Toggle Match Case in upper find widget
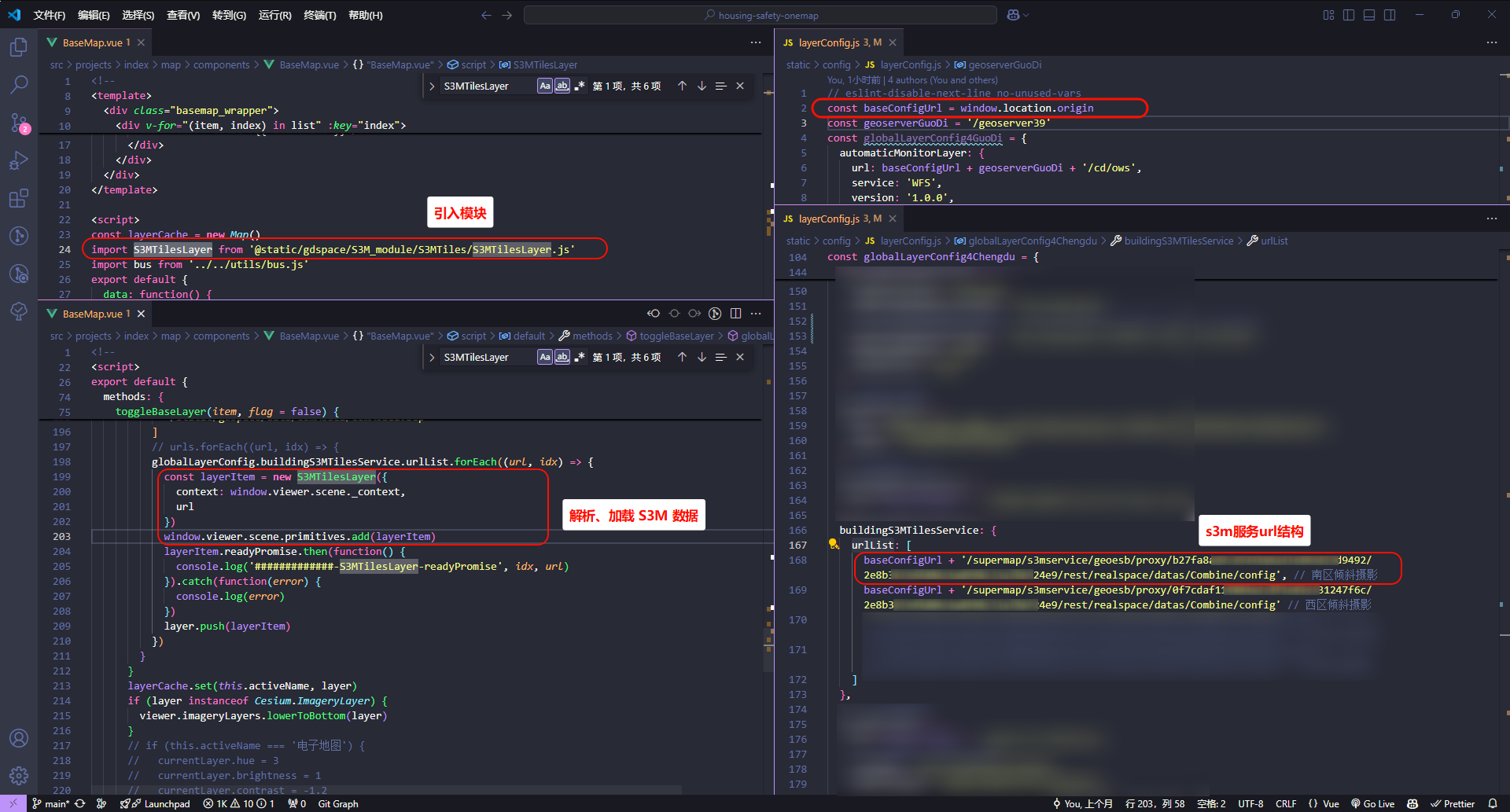Image resolution: width=1510 pixels, height=812 pixels. click(545, 86)
